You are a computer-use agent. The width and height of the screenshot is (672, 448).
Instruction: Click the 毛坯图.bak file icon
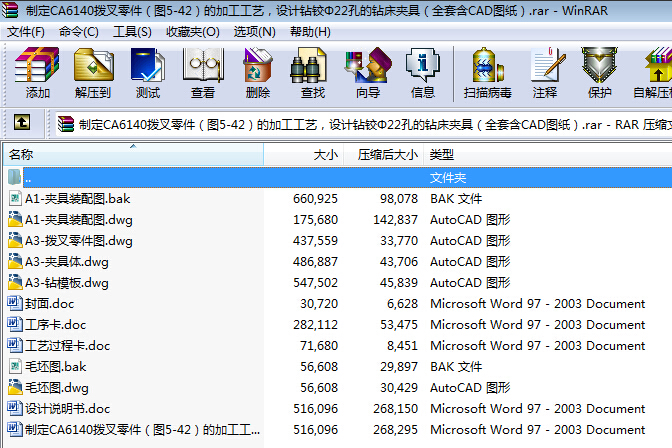tap(15, 366)
